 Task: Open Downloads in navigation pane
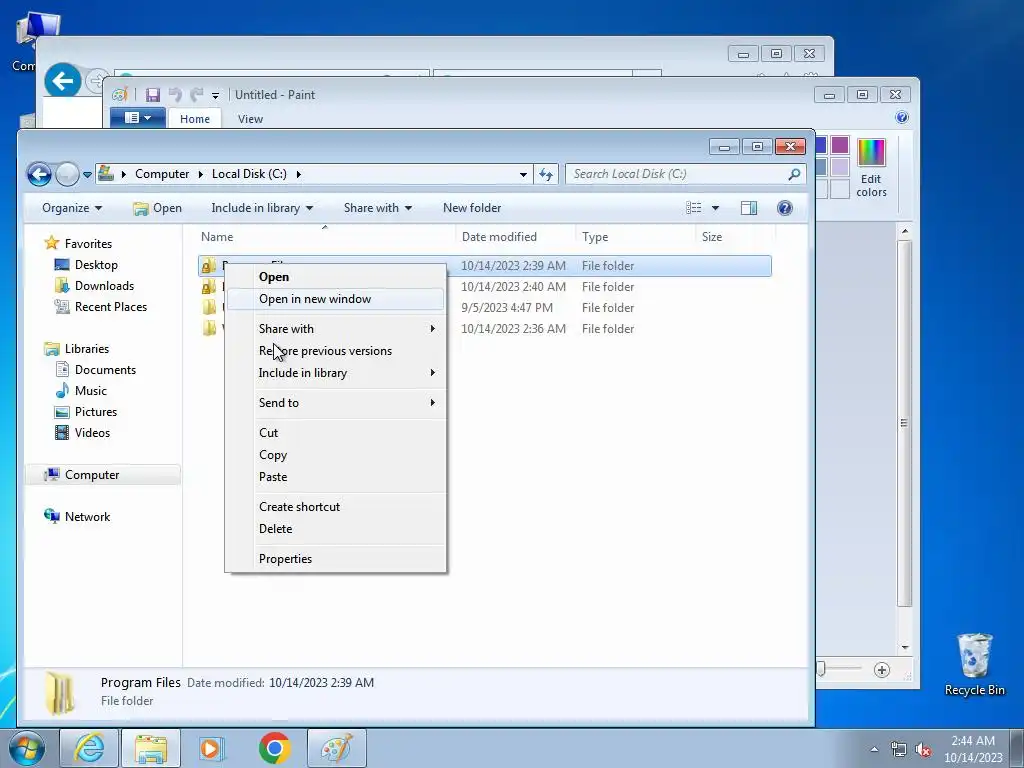pos(95,285)
